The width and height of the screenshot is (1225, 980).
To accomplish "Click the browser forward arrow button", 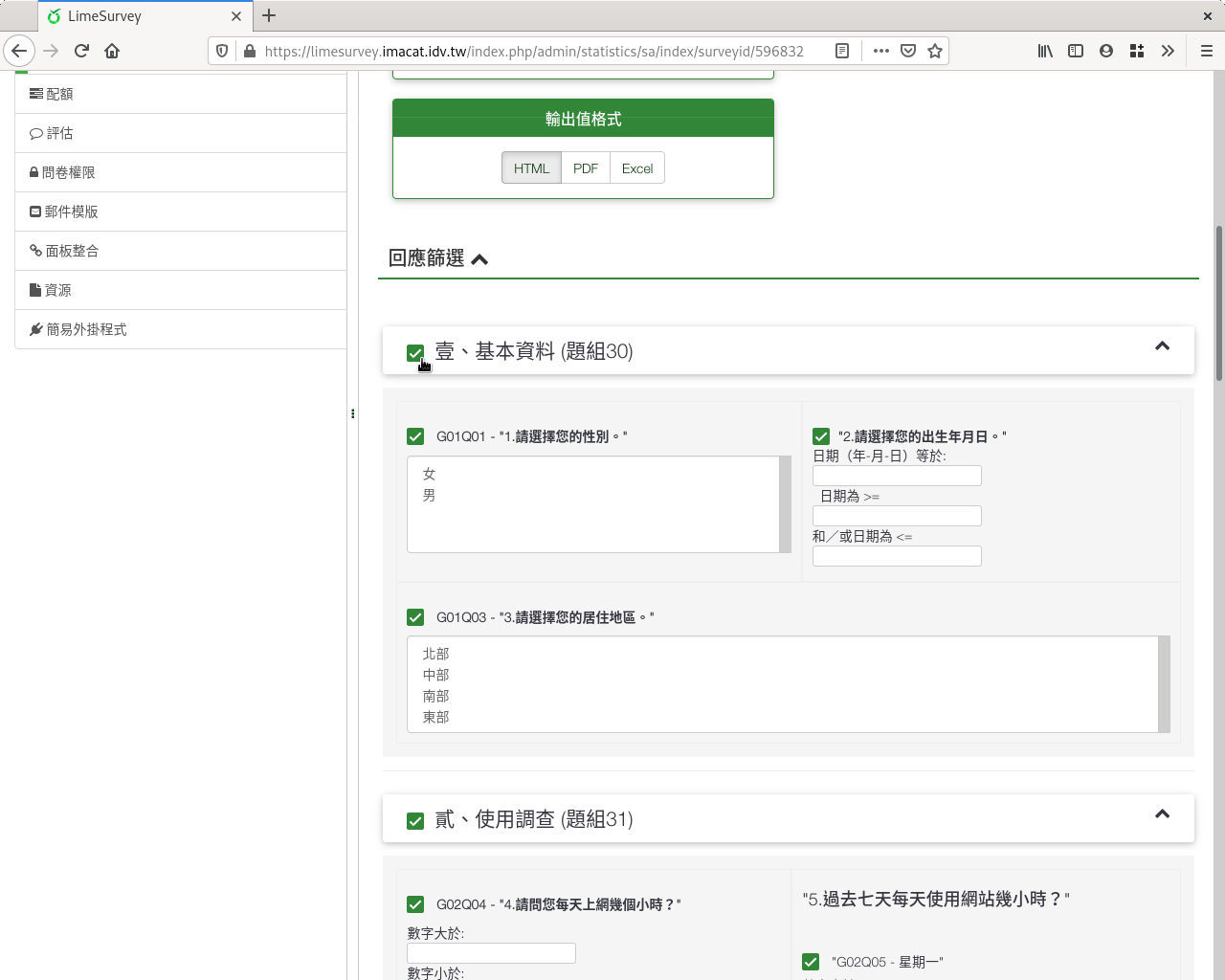I will (x=52, y=51).
